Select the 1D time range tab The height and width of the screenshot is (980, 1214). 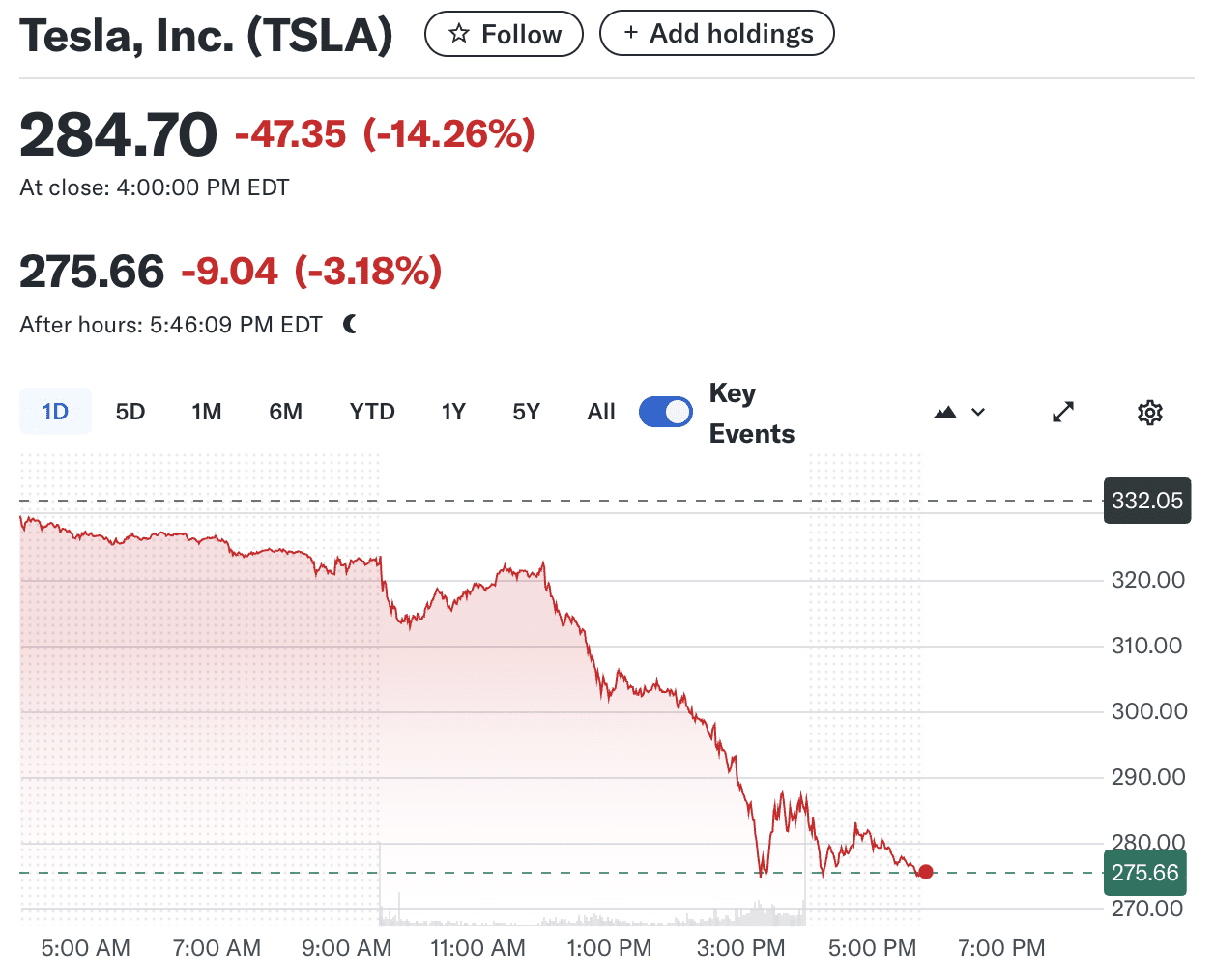point(55,412)
